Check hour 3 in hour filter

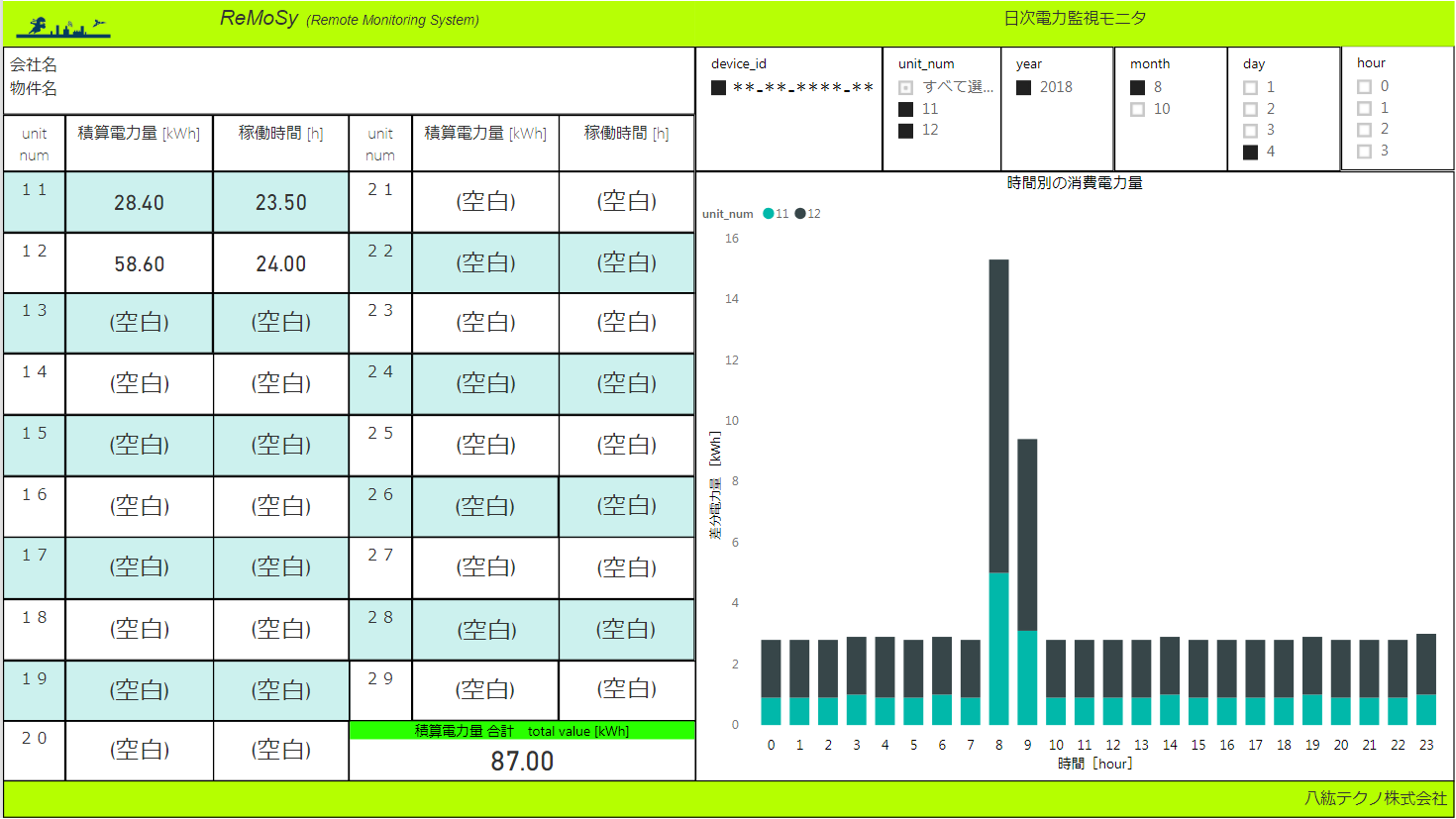[1364, 151]
